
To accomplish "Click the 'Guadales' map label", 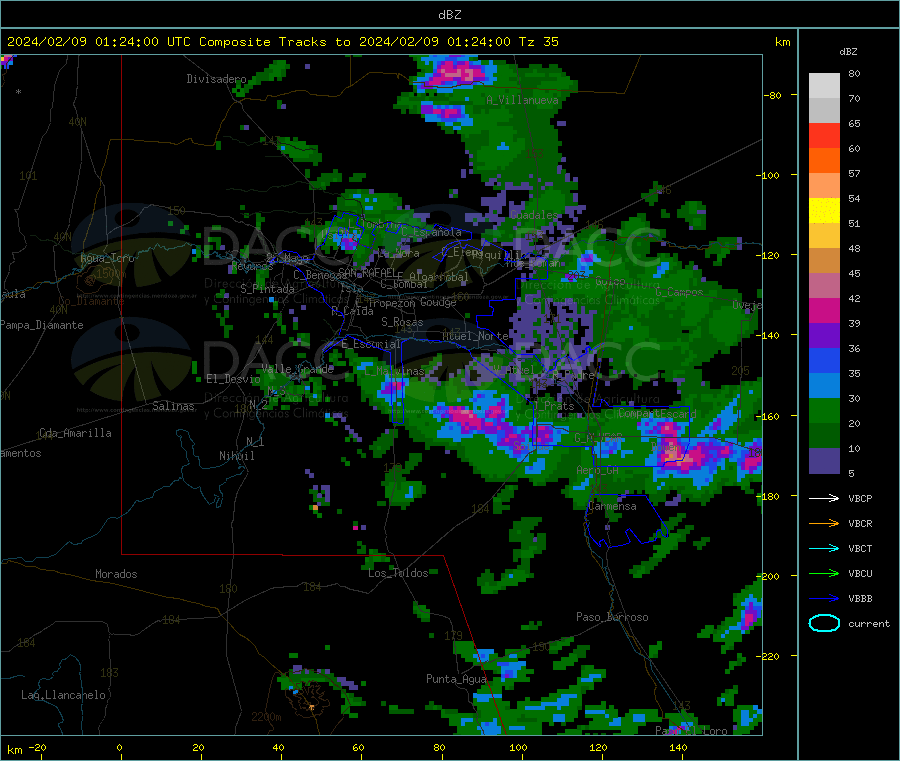I will [x=533, y=215].
